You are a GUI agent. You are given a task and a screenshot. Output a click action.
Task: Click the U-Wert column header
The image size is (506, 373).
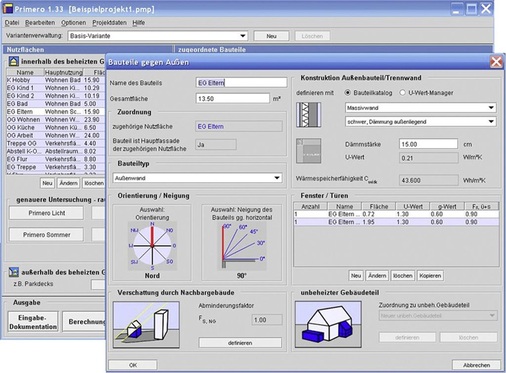[413, 206]
